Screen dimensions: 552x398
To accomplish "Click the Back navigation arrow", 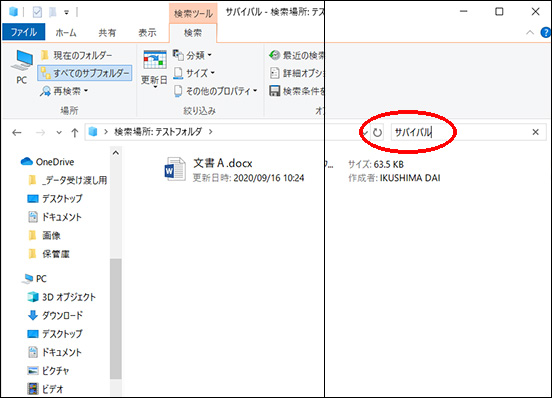I will 17,133.
